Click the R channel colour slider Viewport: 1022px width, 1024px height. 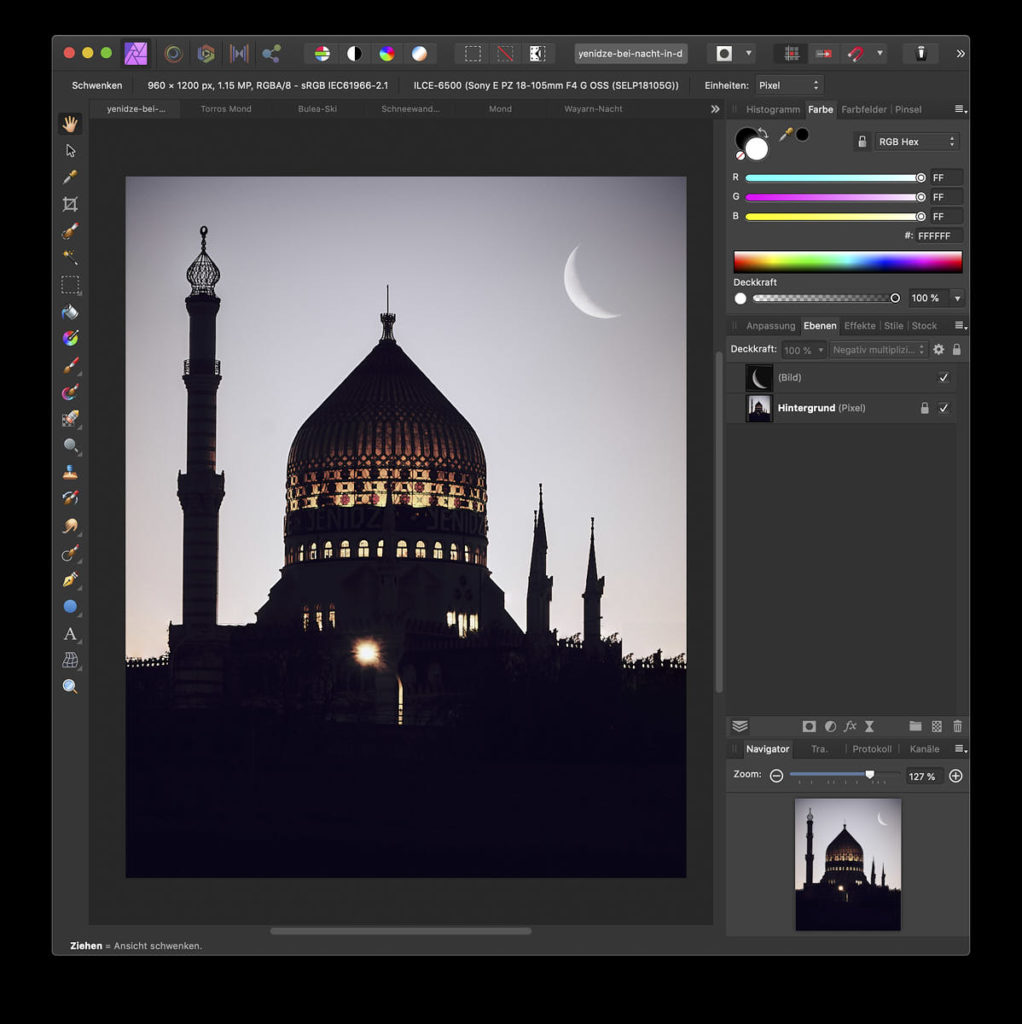[835, 178]
